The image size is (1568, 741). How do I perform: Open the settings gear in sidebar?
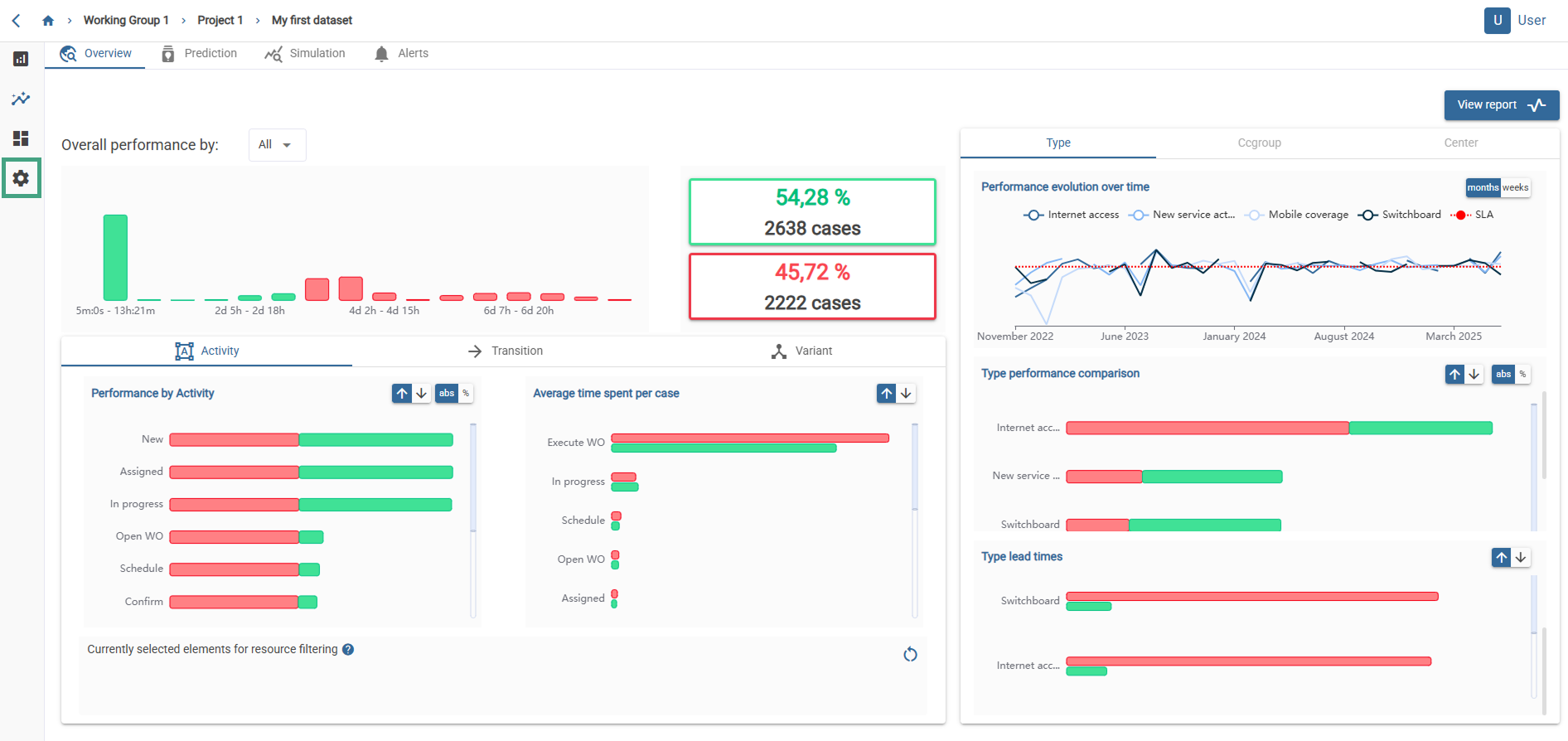pos(21,178)
